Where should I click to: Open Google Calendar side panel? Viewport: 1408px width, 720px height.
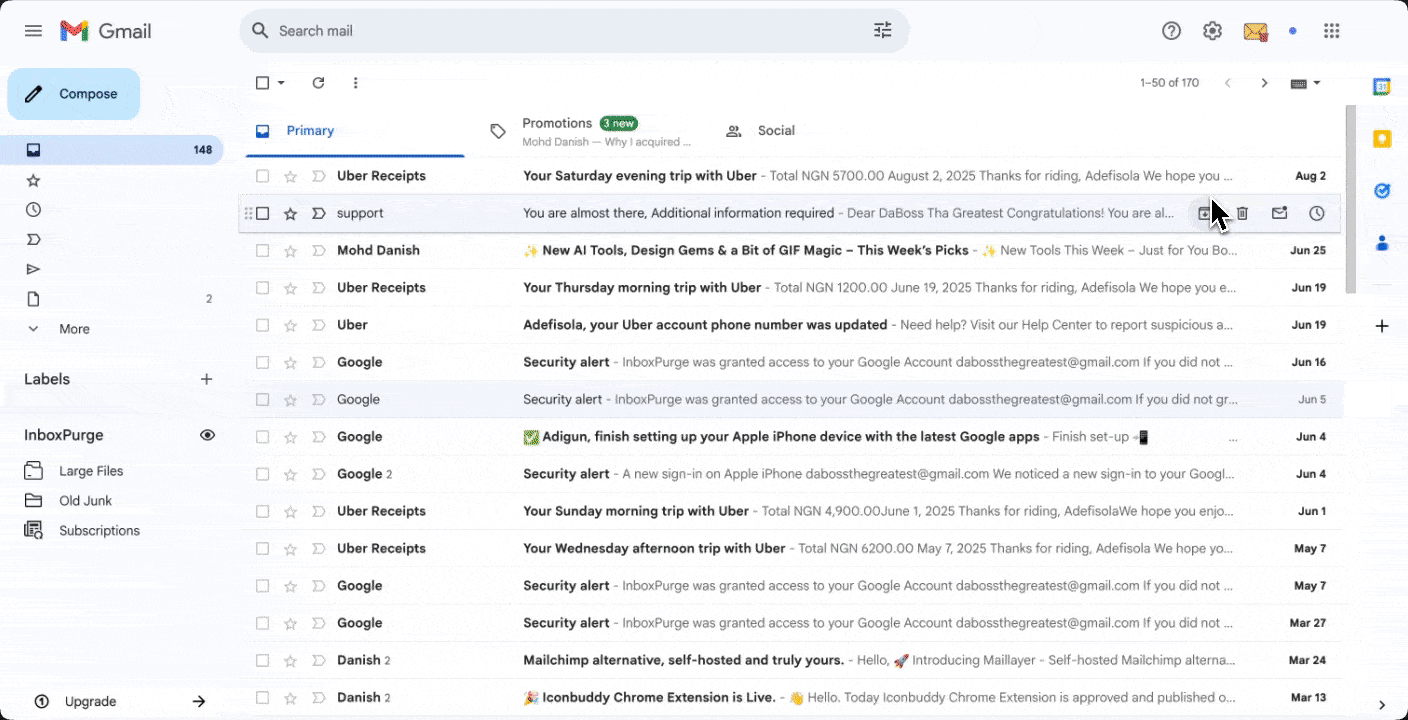pyautogui.click(x=1381, y=87)
